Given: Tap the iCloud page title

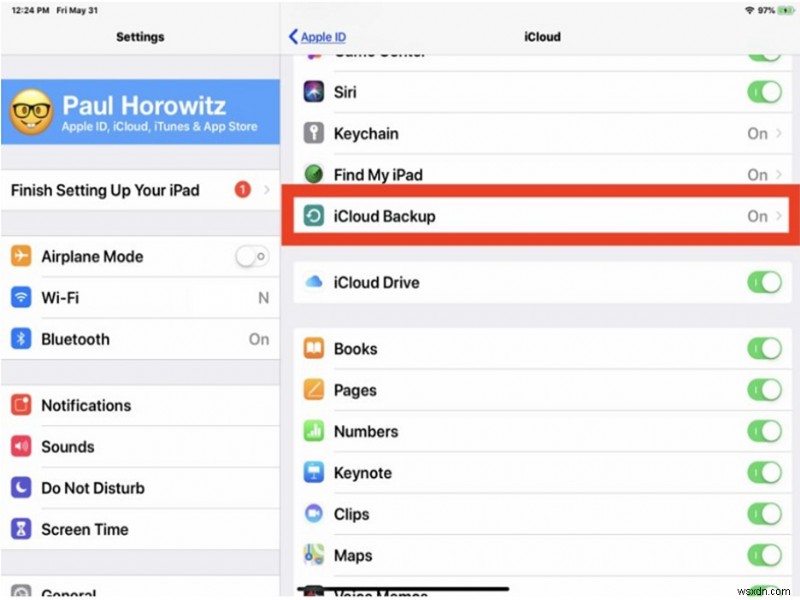Looking at the screenshot, I should 542,37.
